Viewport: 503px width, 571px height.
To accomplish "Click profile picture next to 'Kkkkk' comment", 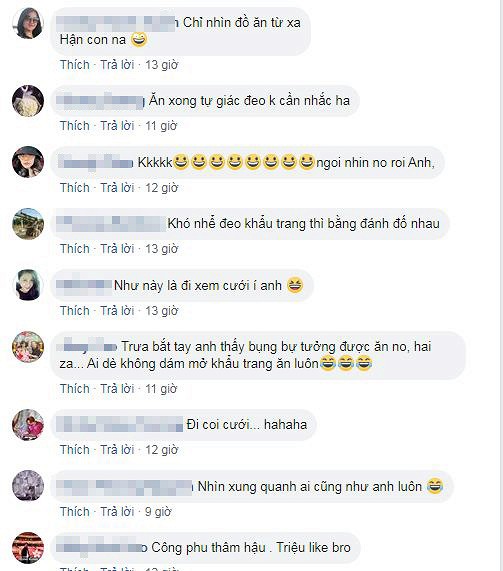I will point(28,162).
